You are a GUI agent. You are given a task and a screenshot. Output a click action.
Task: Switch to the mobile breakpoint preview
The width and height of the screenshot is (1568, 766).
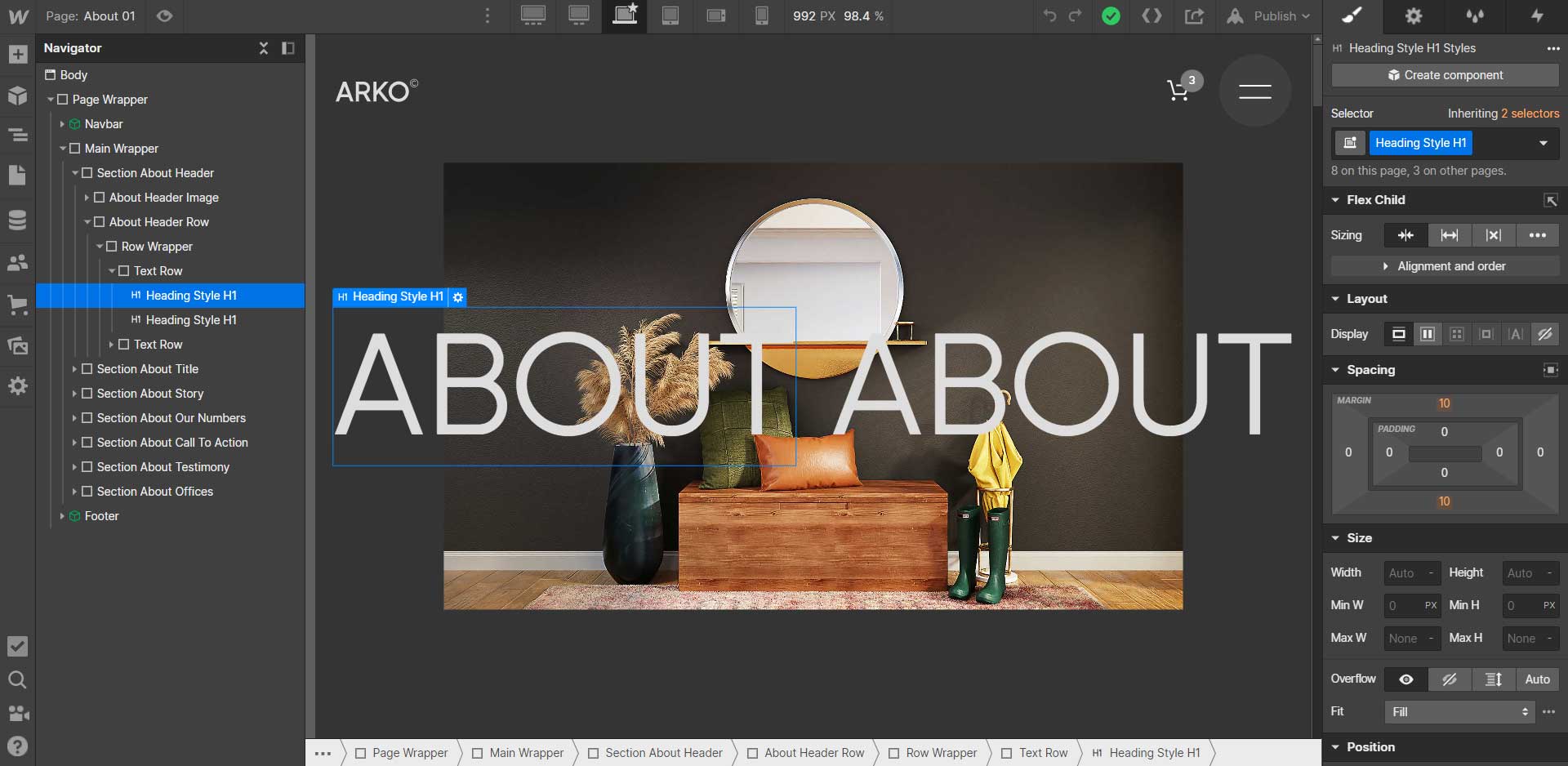coord(761,16)
